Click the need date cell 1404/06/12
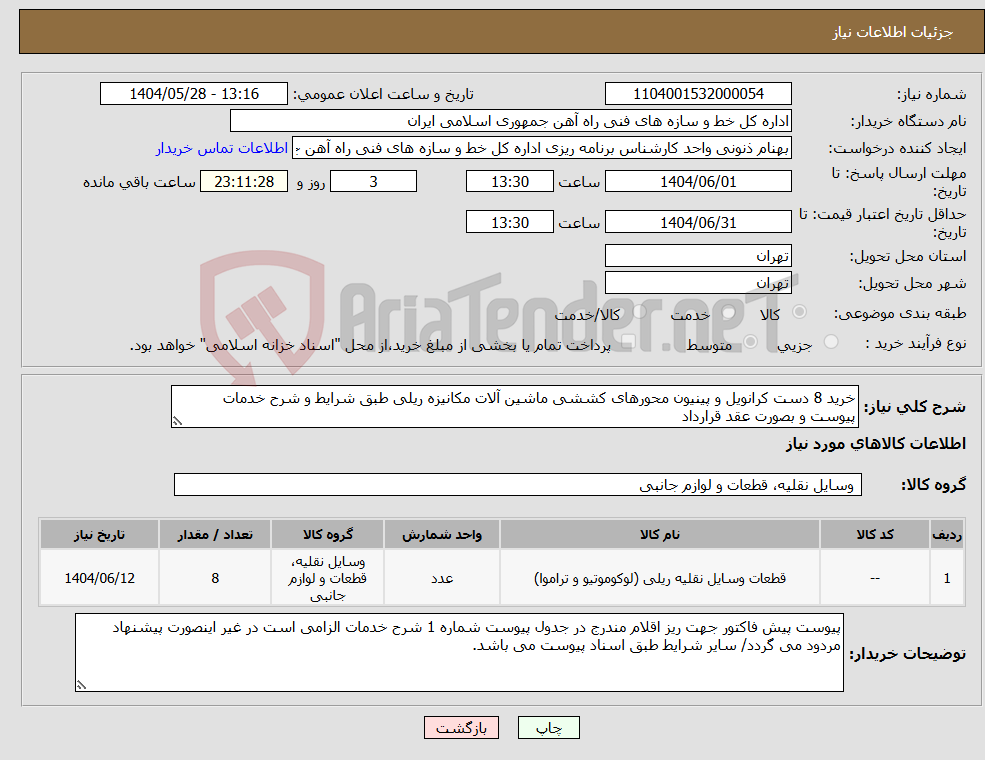The height and width of the screenshot is (760, 985). tap(99, 578)
